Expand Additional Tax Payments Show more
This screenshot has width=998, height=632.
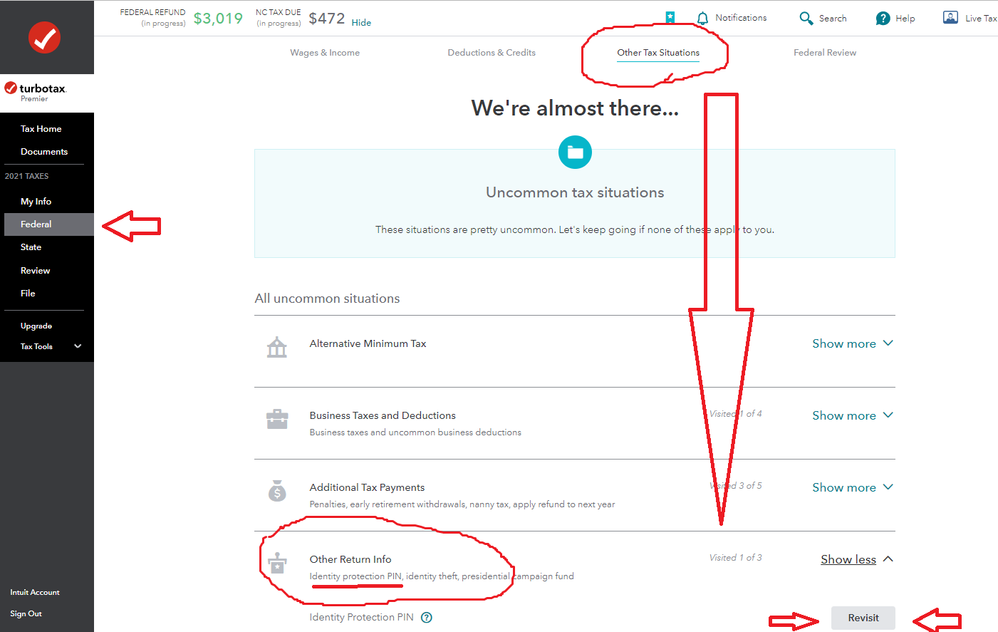tap(852, 488)
